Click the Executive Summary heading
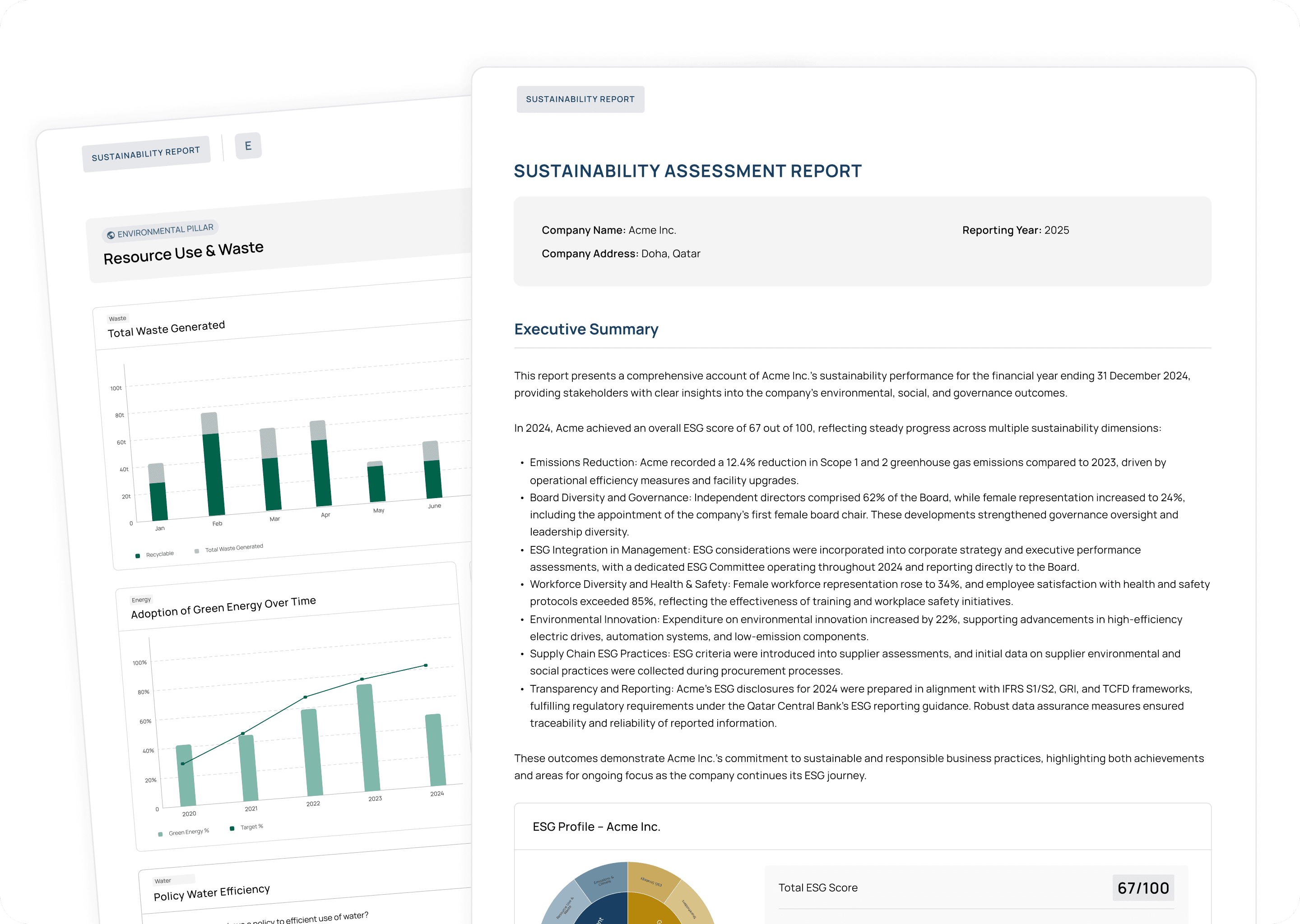 pyautogui.click(x=586, y=329)
